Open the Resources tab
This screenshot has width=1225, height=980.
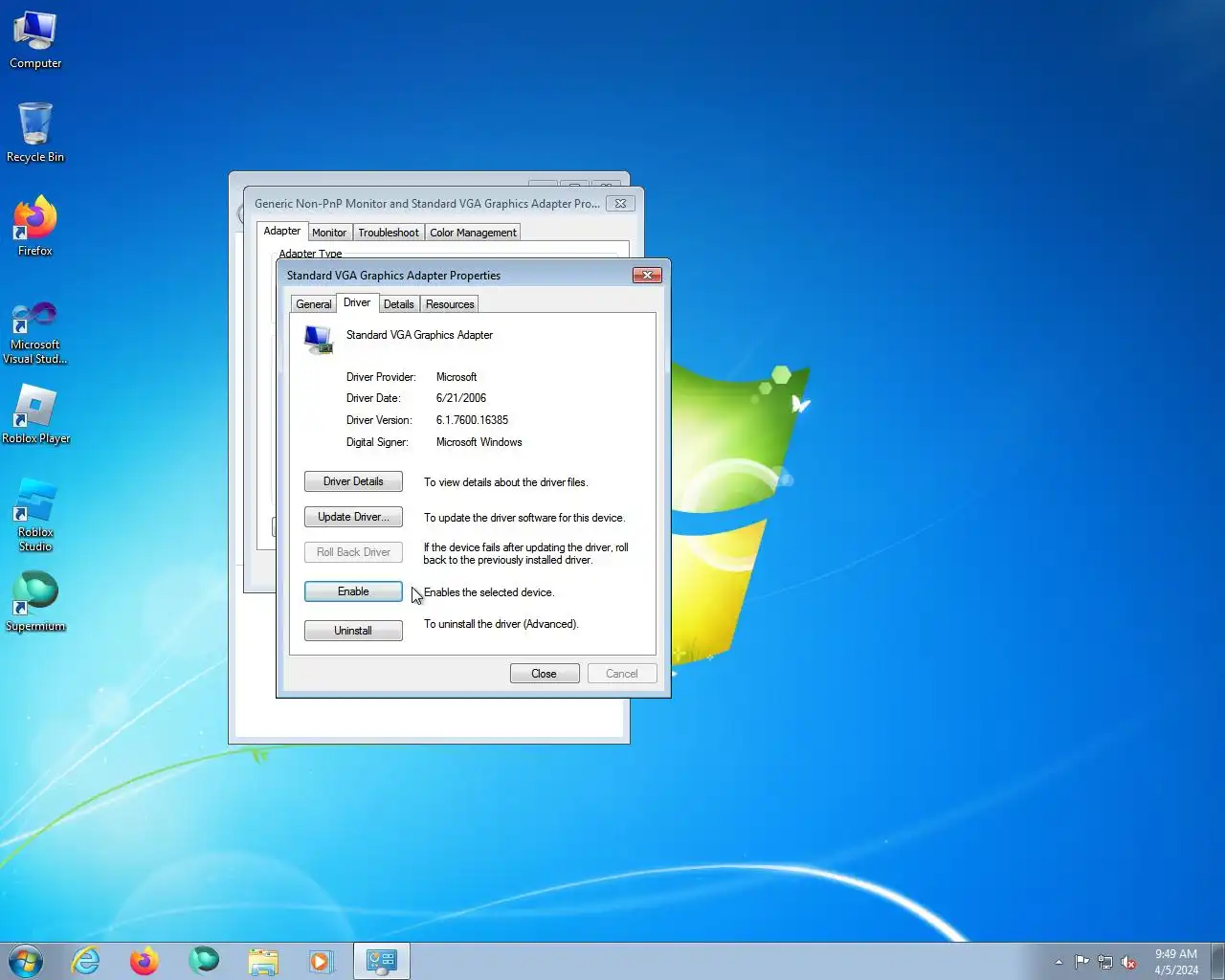pos(450,304)
